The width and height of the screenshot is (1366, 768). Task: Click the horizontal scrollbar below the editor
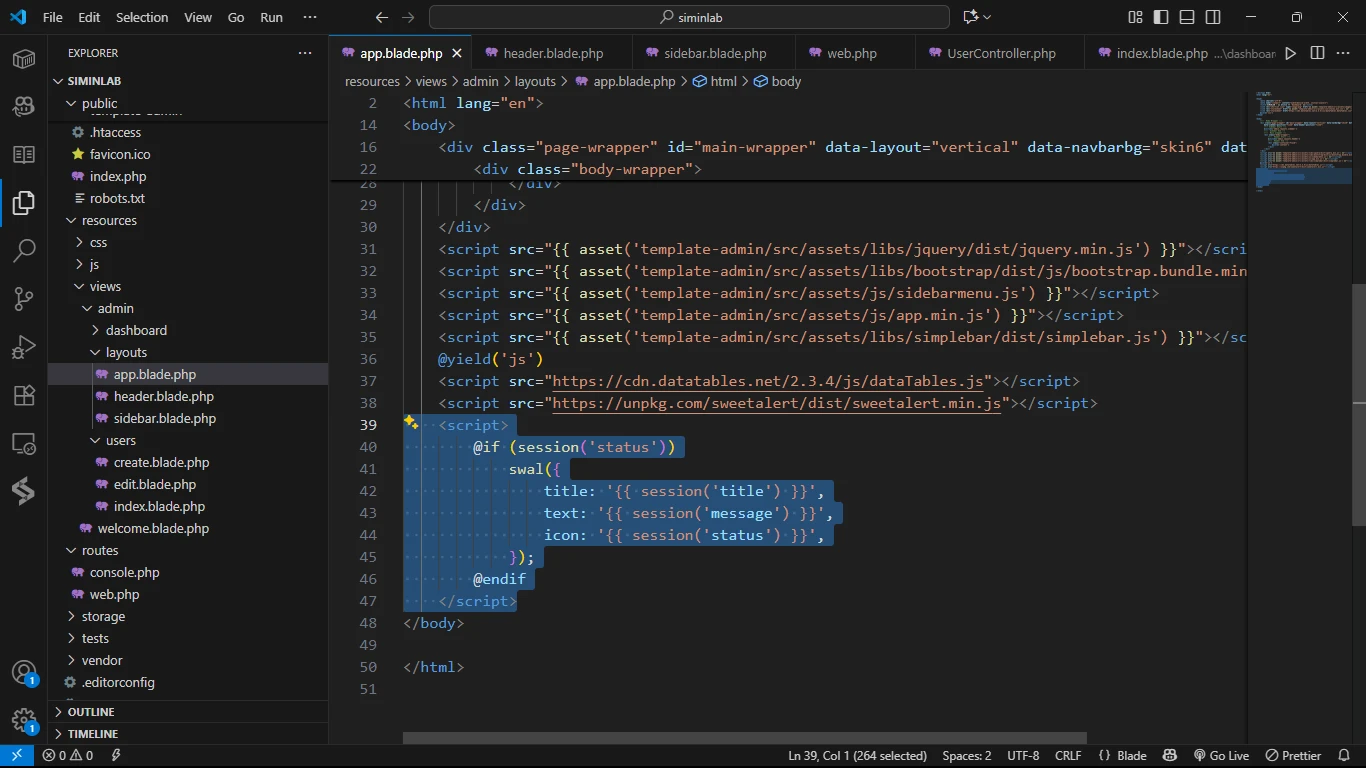pyautogui.click(x=744, y=738)
